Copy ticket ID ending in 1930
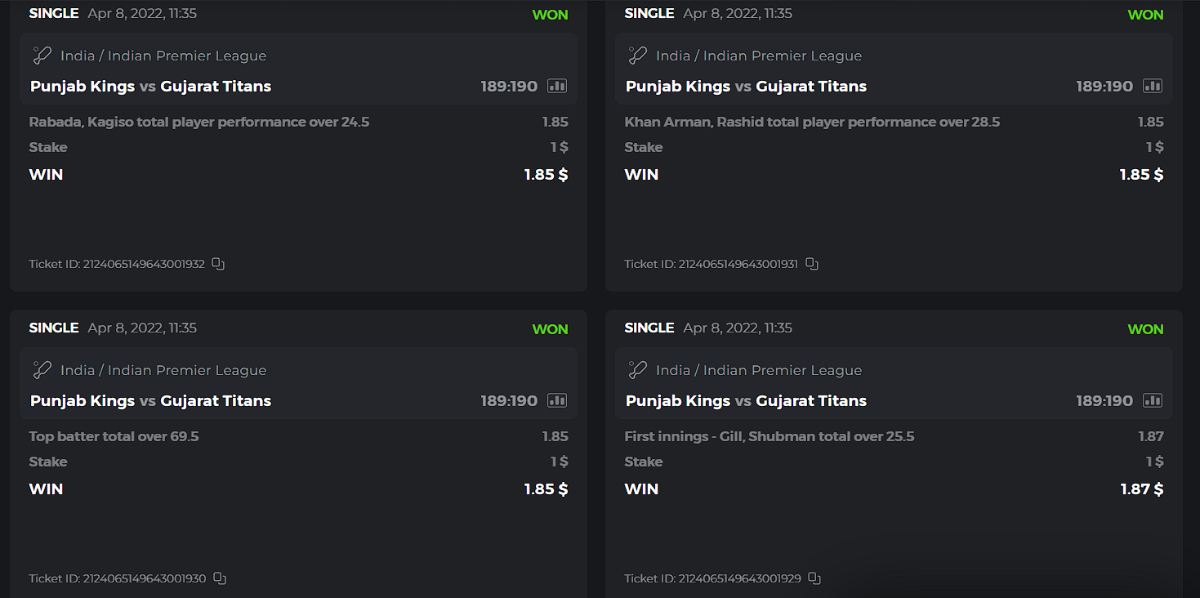1200x598 pixels. pyautogui.click(x=219, y=579)
